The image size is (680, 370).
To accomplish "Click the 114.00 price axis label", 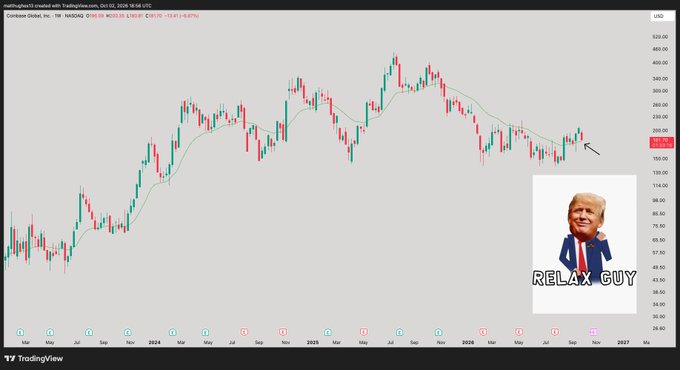I will (x=660, y=186).
